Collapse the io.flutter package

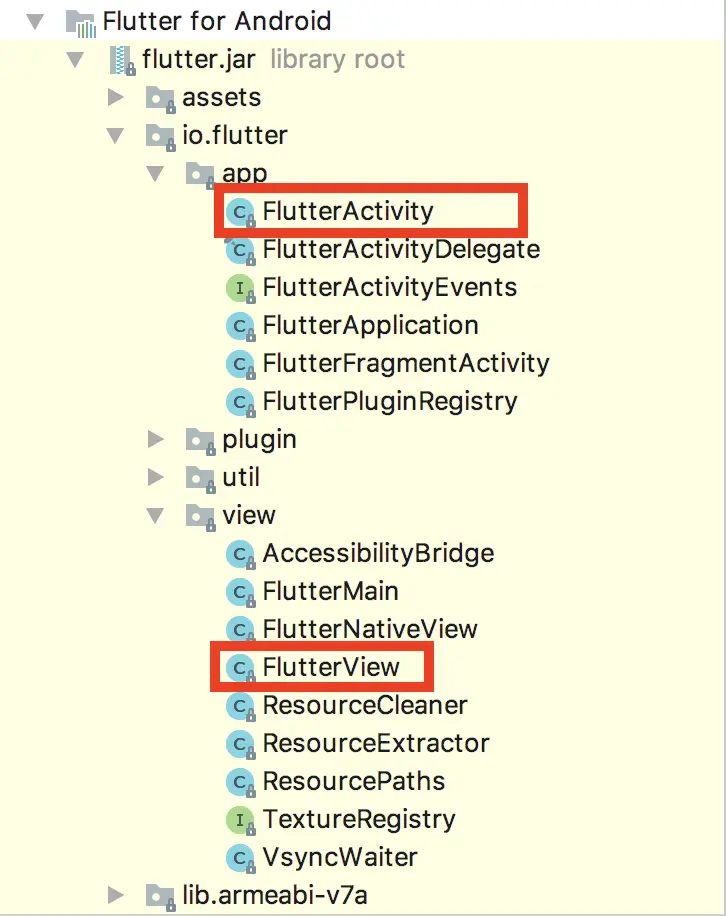coord(115,136)
